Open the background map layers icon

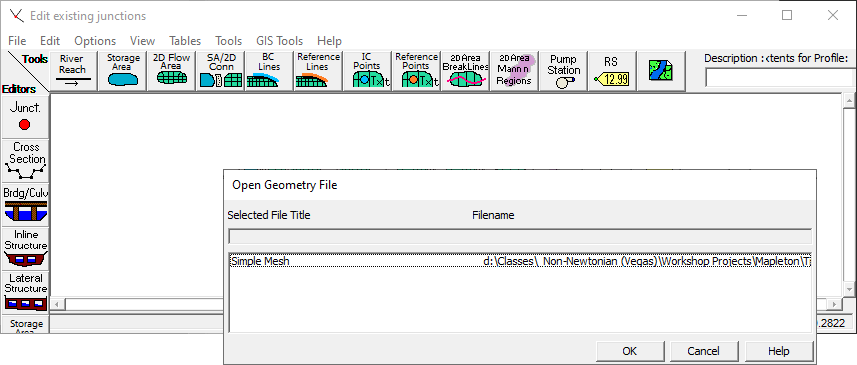661,70
